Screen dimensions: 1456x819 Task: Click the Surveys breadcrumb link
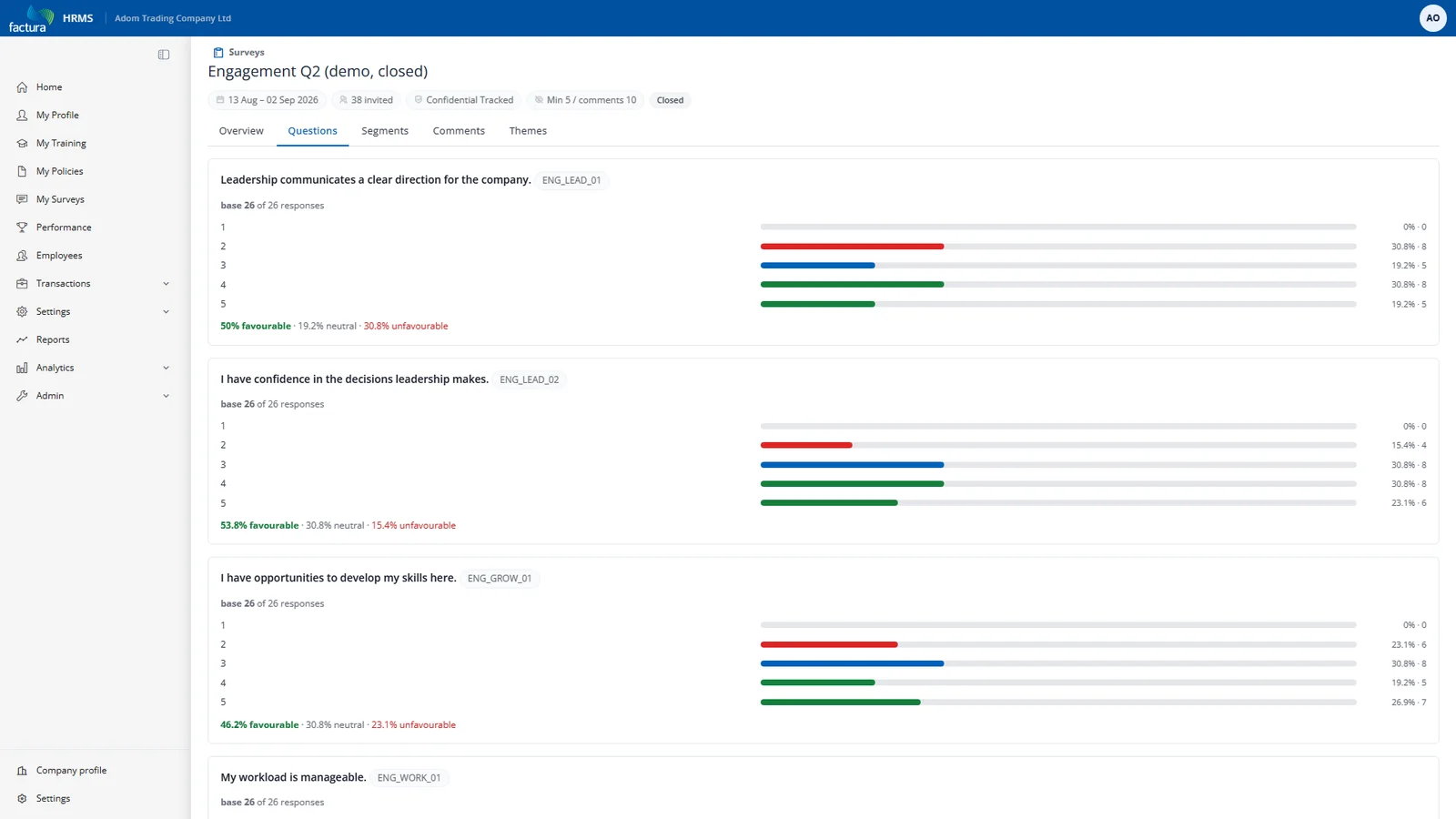coord(247,53)
